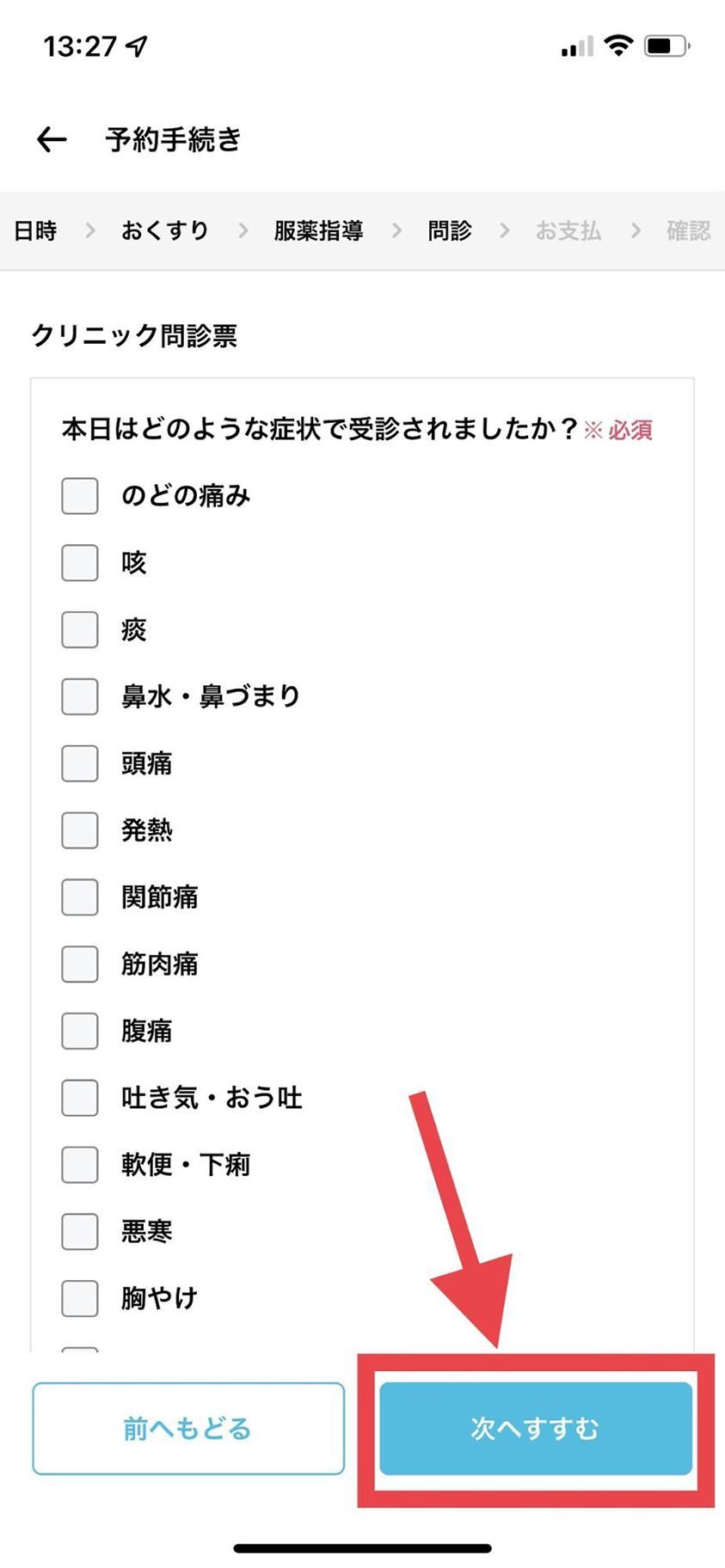
Task: Check the 吐き気・おう吐 checkbox
Action: pyautogui.click(x=80, y=1098)
